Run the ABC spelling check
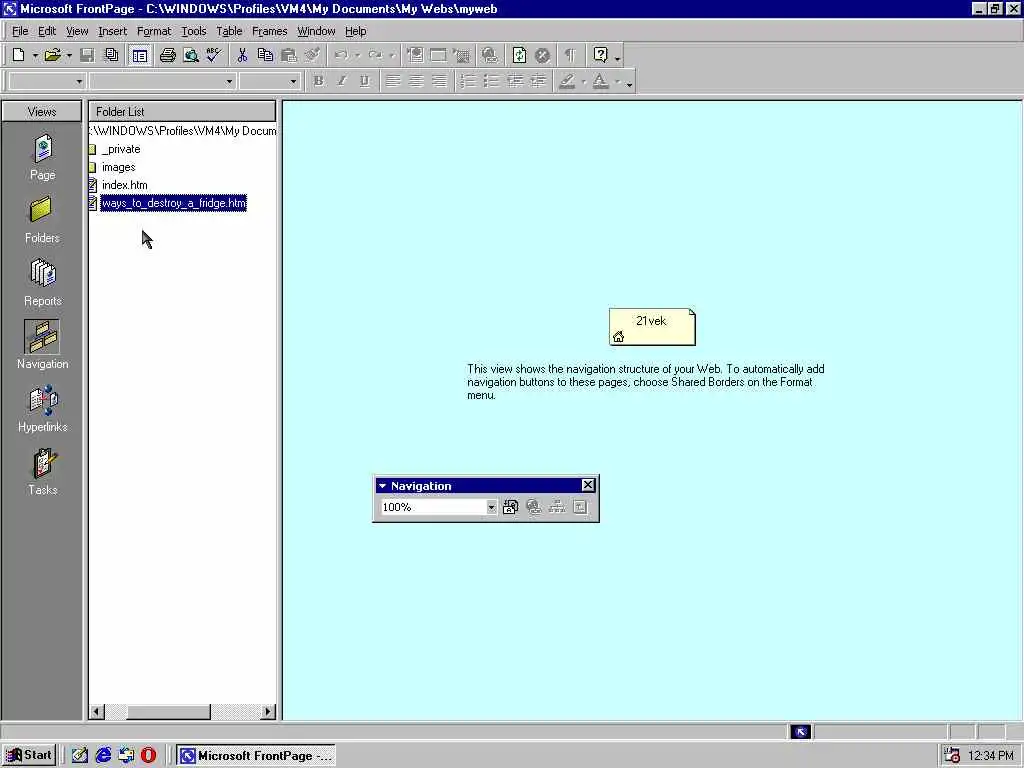1024x768 pixels. click(214, 56)
